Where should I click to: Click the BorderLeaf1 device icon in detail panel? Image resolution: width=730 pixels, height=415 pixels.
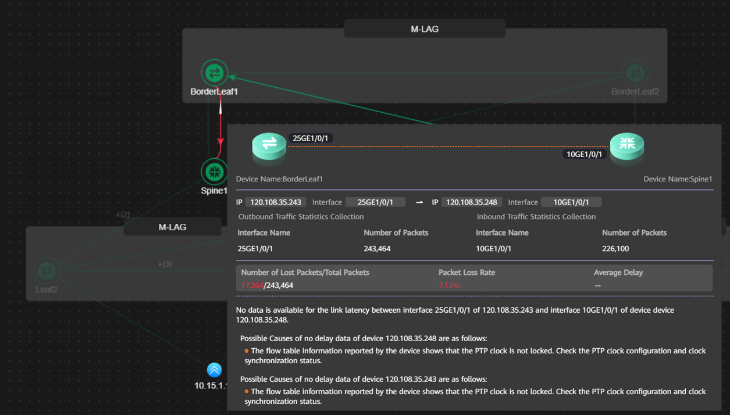coord(269,146)
